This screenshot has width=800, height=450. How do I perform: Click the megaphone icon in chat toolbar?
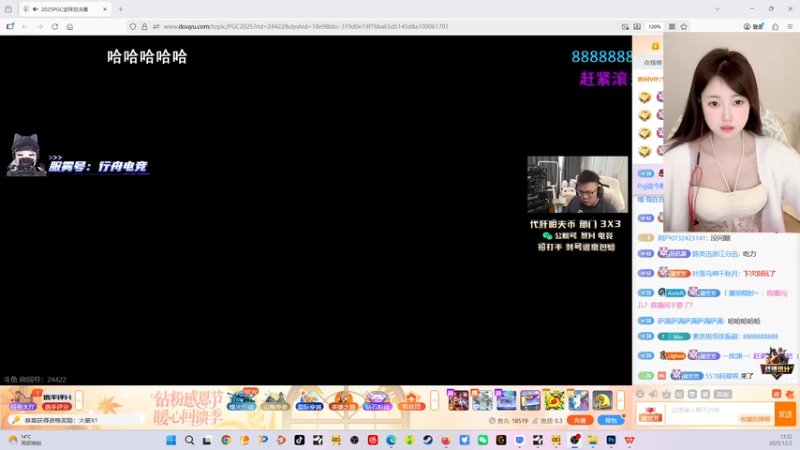click(654, 394)
